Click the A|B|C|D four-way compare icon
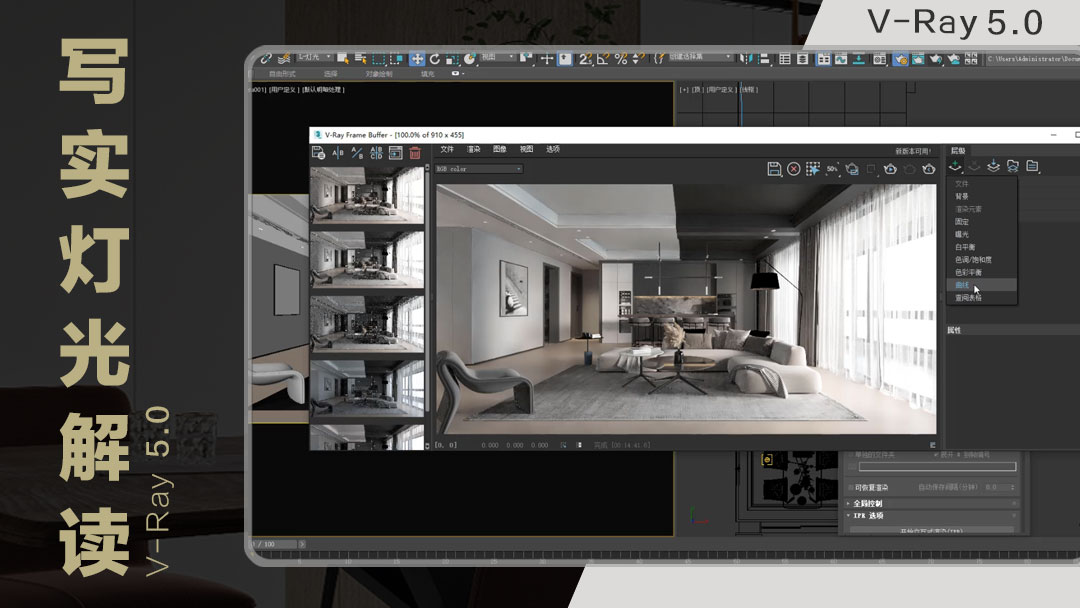 [x=376, y=153]
